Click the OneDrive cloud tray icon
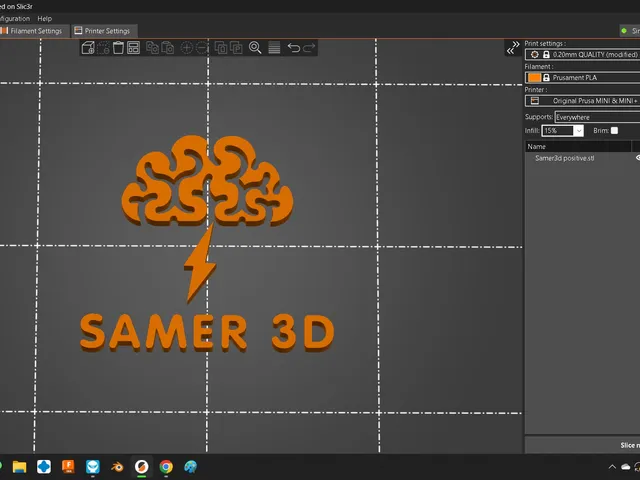The height and width of the screenshot is (480, 640). pyautogui.click(x=626, y=467)
